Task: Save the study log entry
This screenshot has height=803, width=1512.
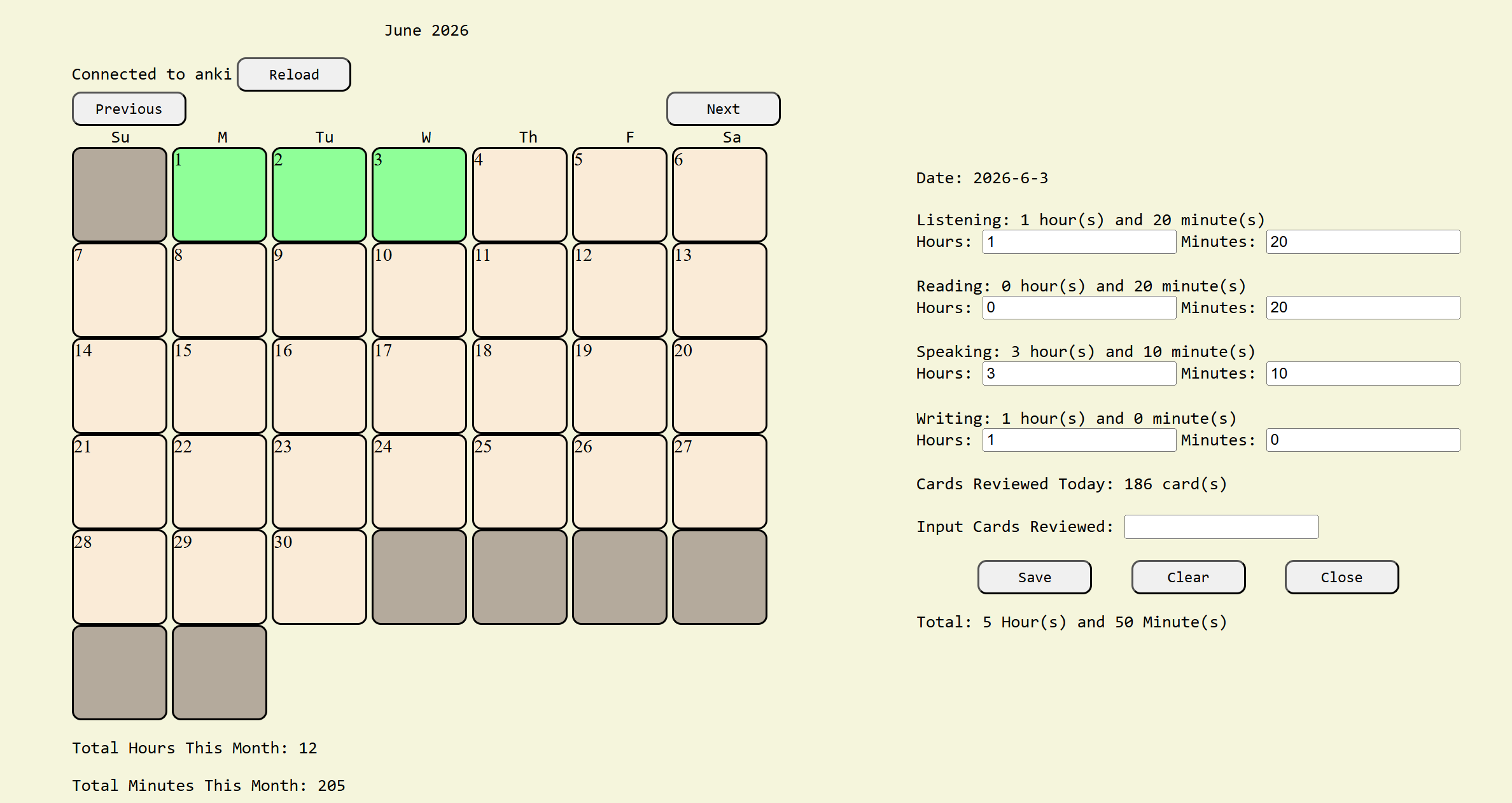Action: tap(1035, 577)
